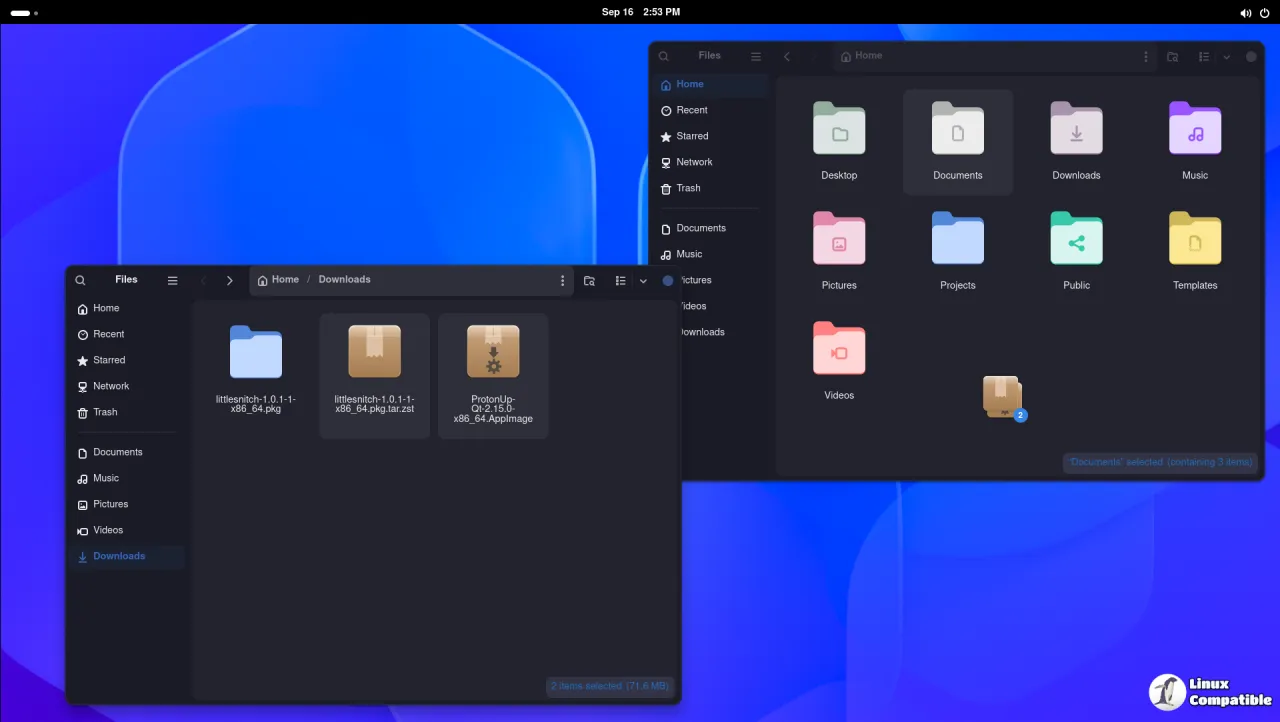Select Network in the Downloads window sidebar

(127, 386)
